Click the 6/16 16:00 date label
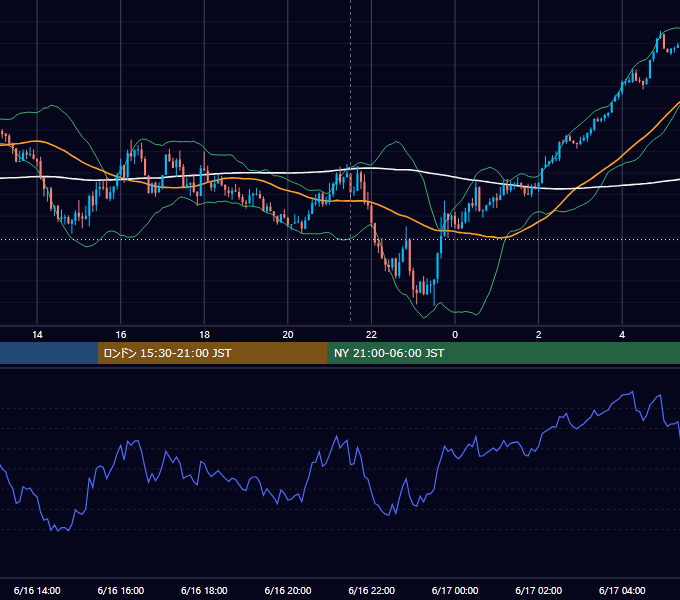 point(121,590)
